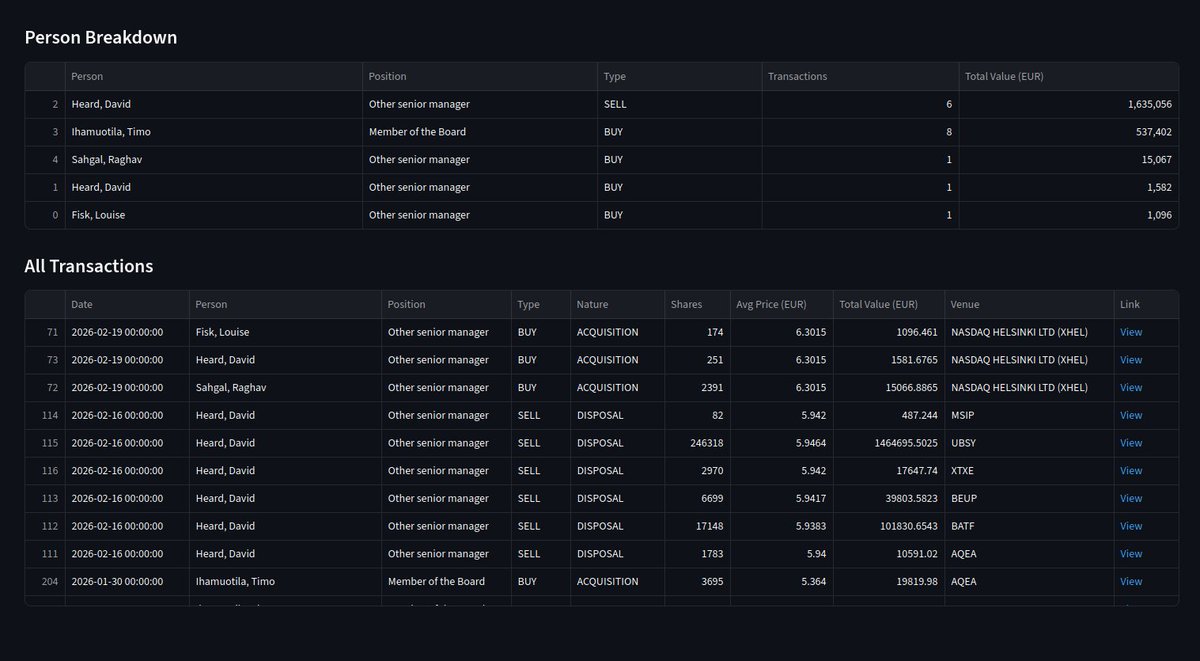
Task: Select the 5.364 average price cell
Action: click(x=781, y=582)
